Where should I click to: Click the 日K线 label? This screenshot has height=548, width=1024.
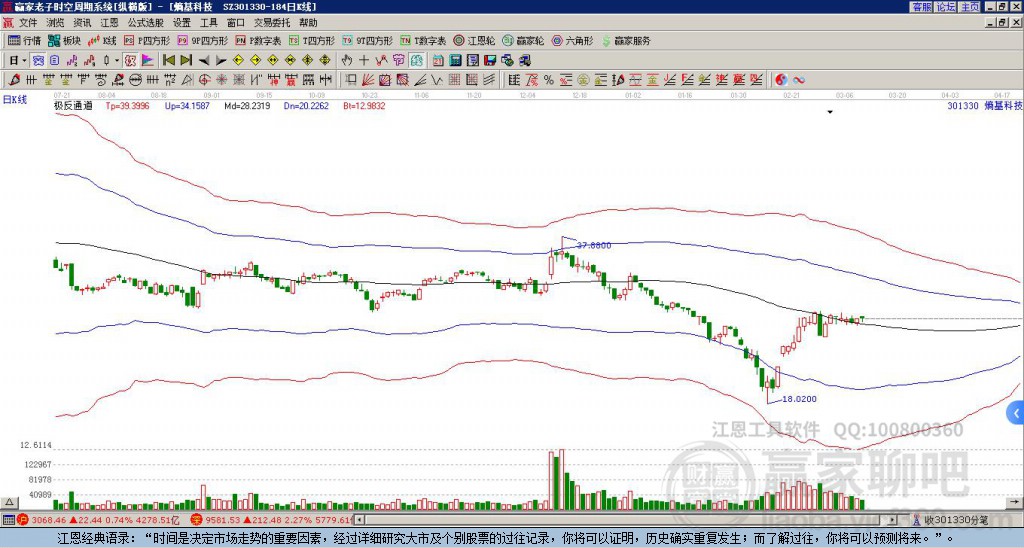15,100
